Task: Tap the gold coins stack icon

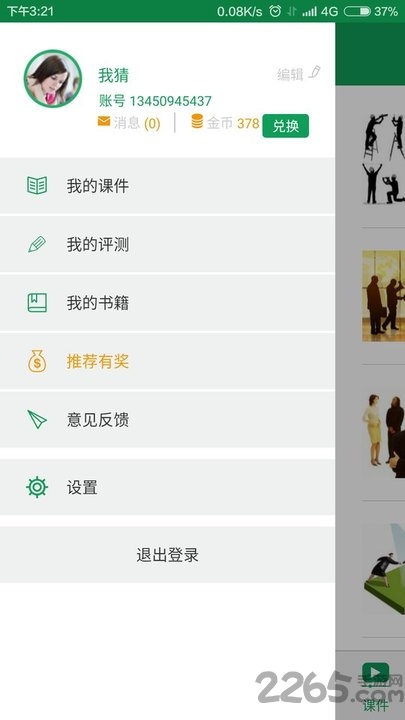Action: (197, 121)
